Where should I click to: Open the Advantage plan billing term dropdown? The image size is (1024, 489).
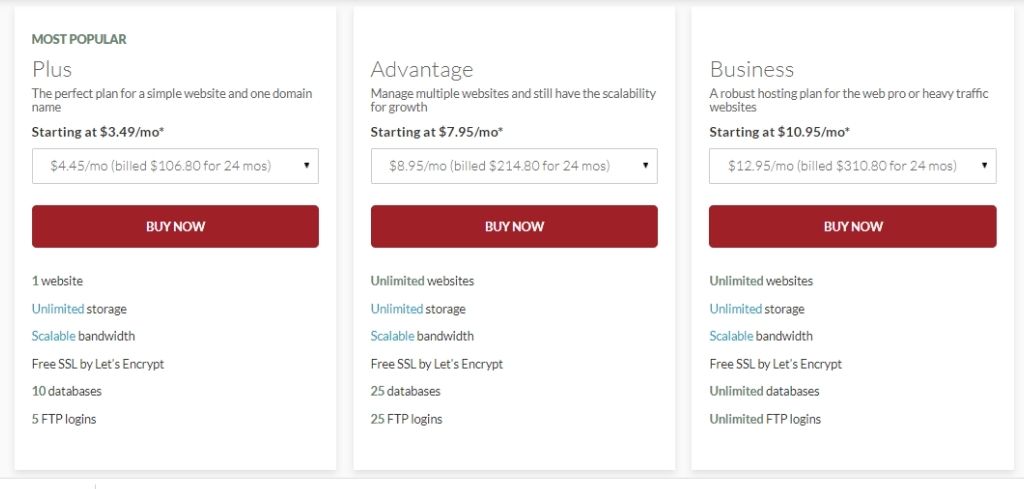[x=514, y=166]
